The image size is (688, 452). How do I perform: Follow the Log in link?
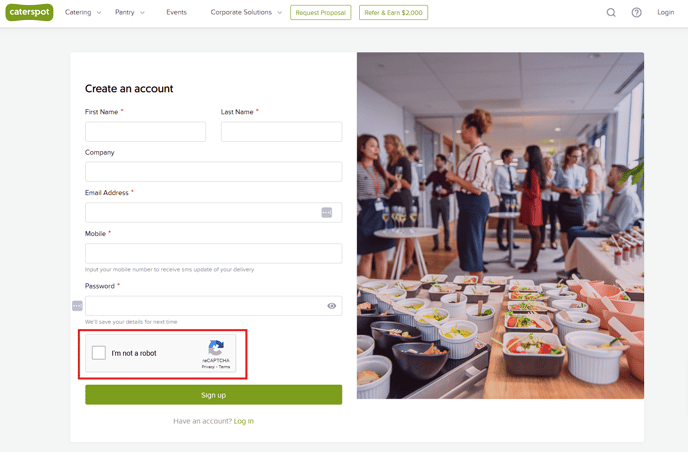[x=244, y=421]
